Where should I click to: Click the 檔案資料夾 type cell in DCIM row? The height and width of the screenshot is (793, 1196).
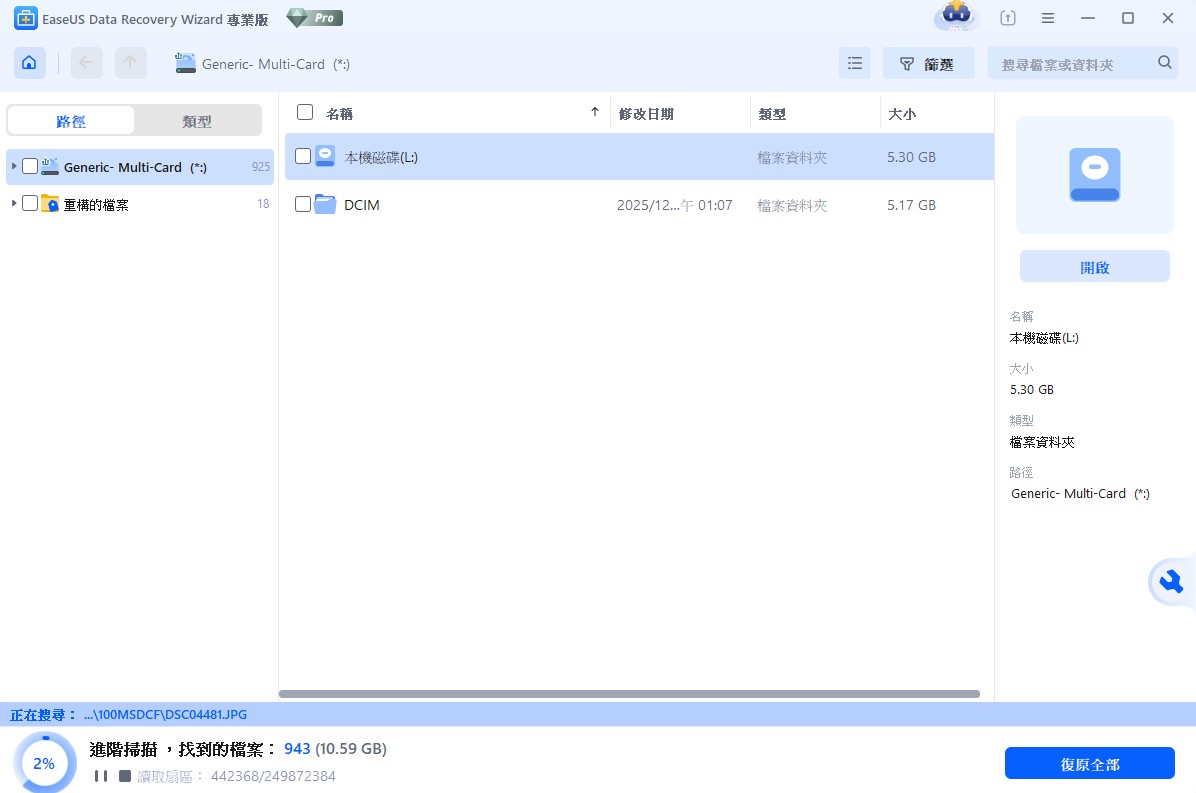point(792,205)
